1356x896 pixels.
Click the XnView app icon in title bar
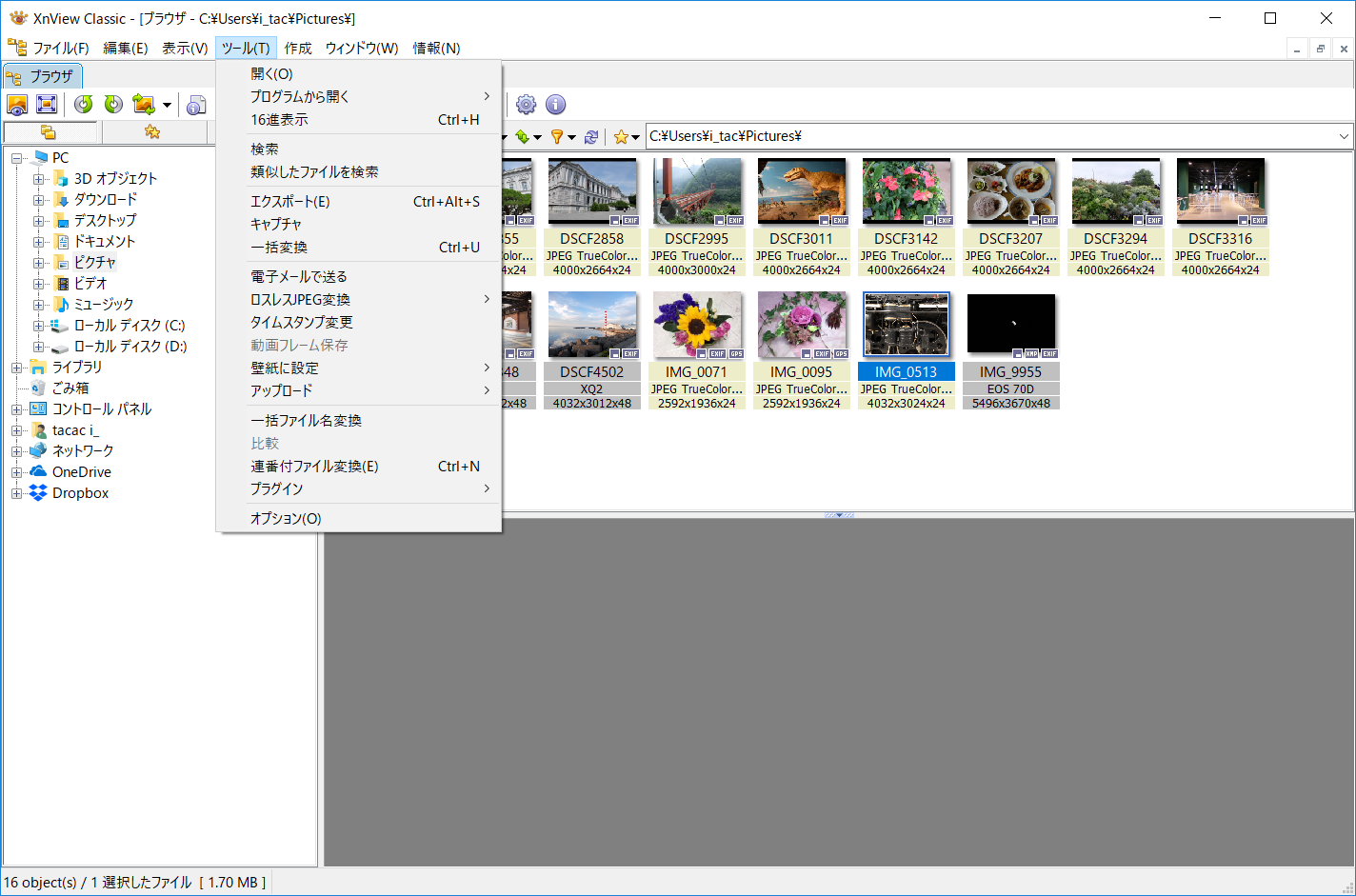18,18
